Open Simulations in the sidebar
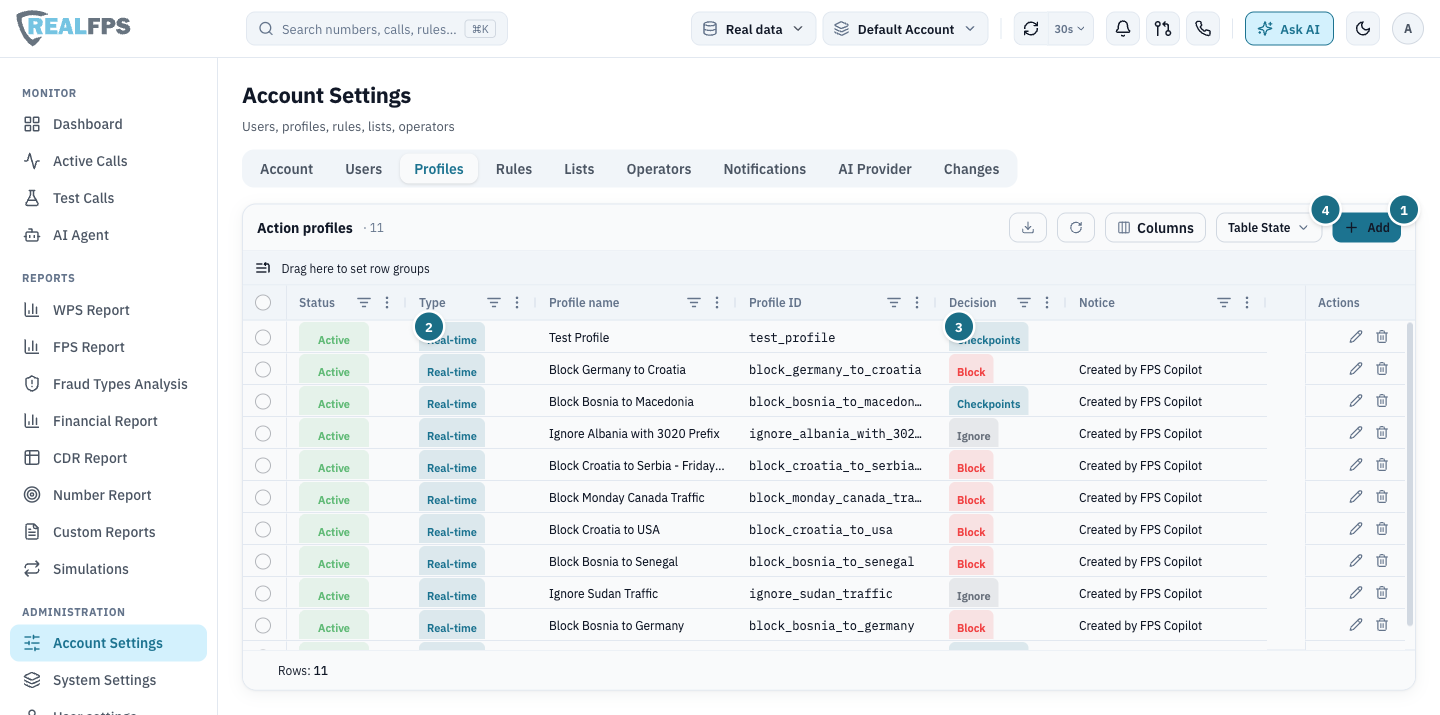The image size is (1440, 715). (108, 569)
